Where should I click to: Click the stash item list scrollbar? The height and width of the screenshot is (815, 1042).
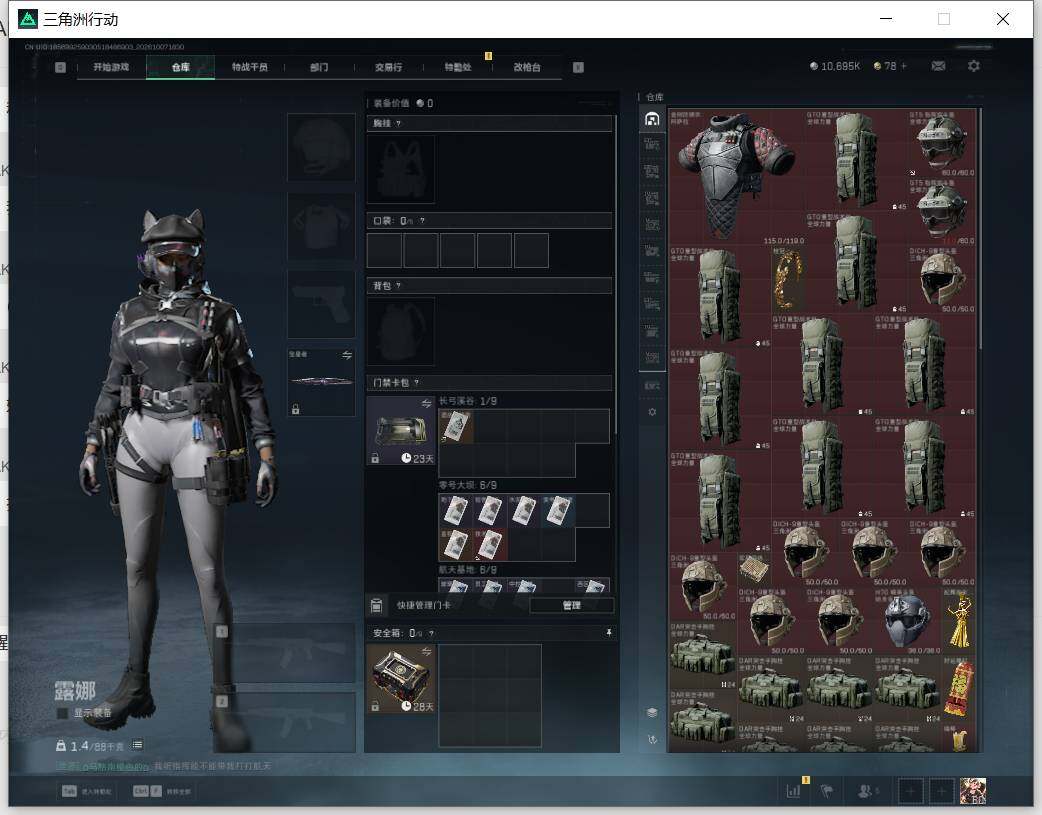981,228
